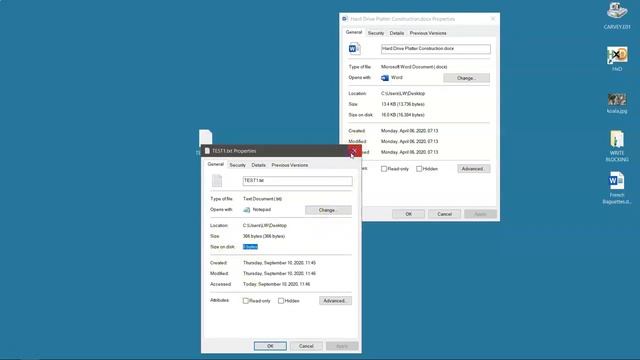Open the HxD desktop shortcut
Screen dimensions: 640x360
pos(617,55)
